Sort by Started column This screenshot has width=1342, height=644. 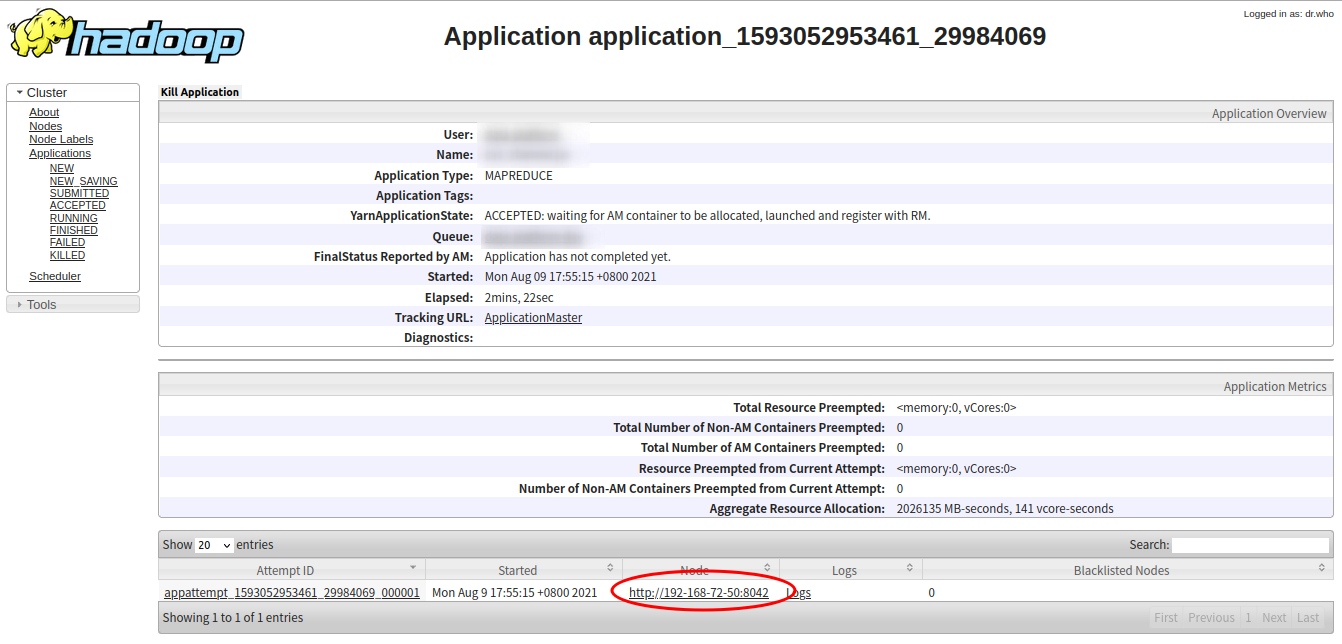pos(524,570)
